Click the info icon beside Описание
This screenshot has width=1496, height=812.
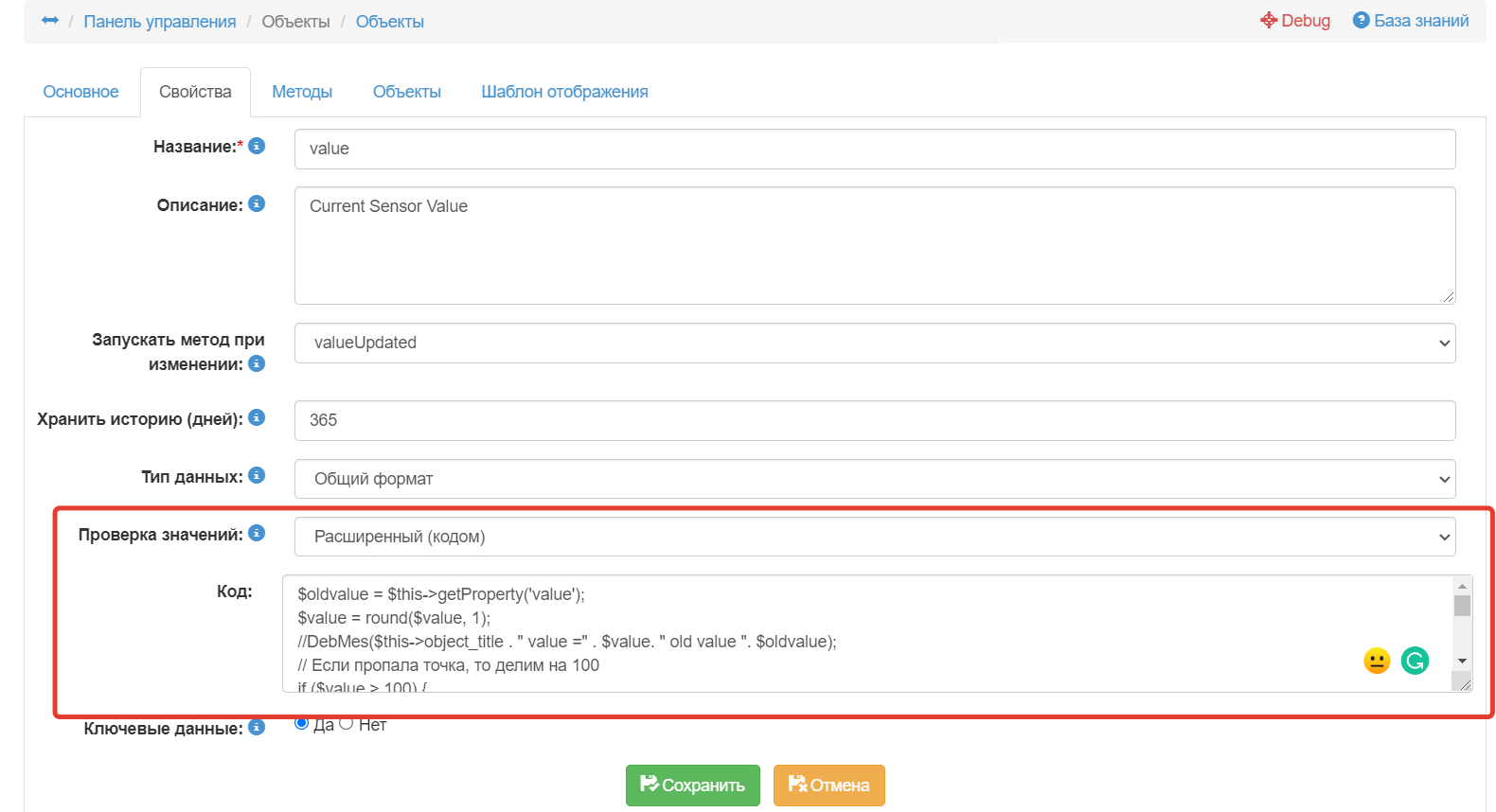pyautogui.click(x=257, y=204)
